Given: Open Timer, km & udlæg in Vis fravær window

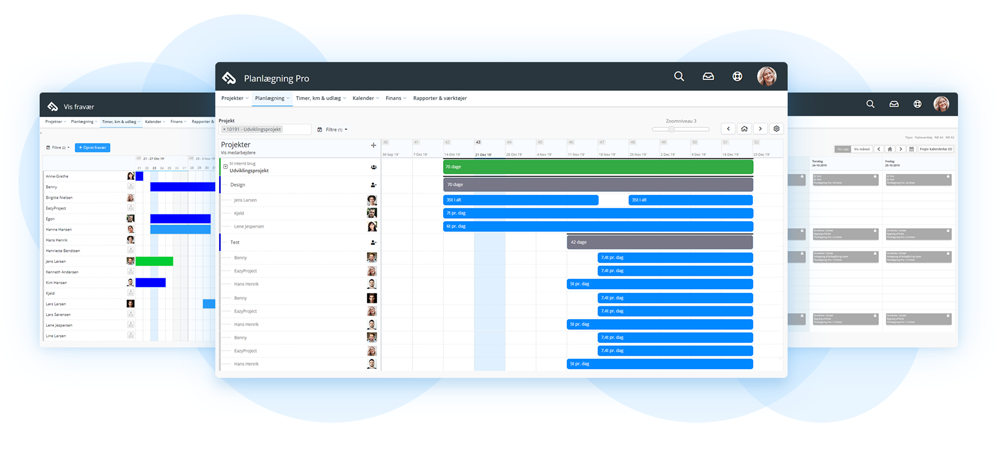Looking at the screenshot, I should coord(121,121).
